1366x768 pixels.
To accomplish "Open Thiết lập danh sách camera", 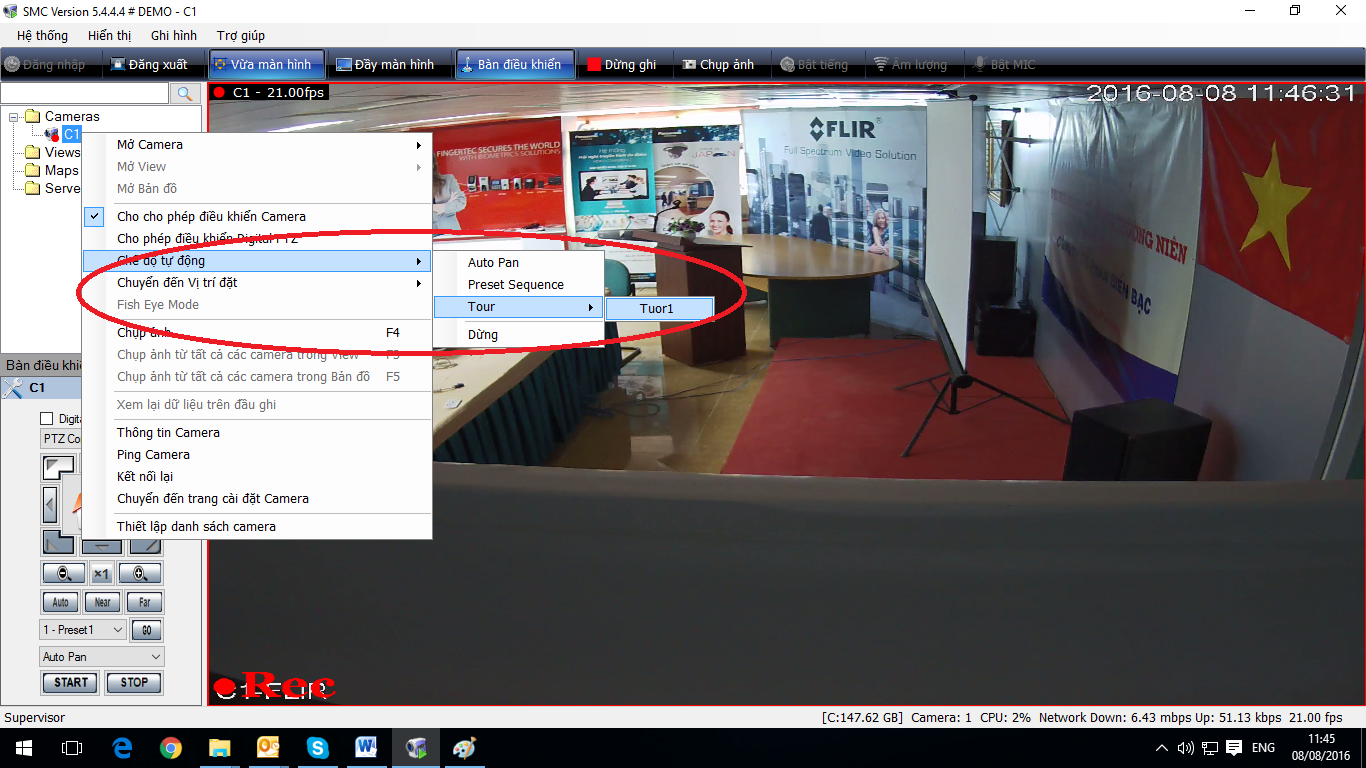I will pos(257,526).
